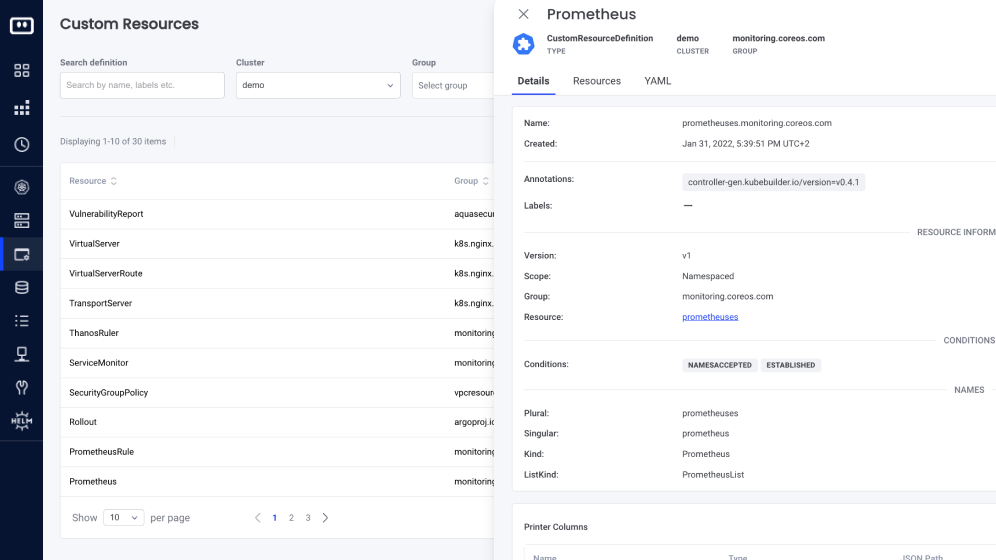Go to page 2
This screenshot has height=560, width=996.
pyautogui.click(x=292, y=517)
